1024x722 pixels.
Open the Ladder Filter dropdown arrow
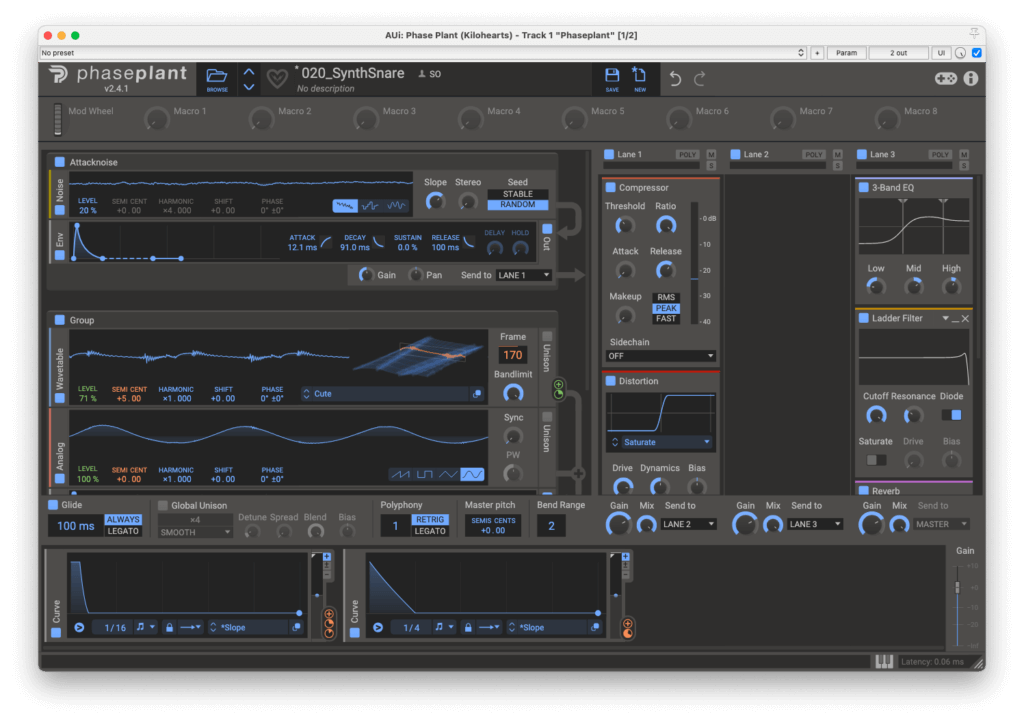point(945,319)
